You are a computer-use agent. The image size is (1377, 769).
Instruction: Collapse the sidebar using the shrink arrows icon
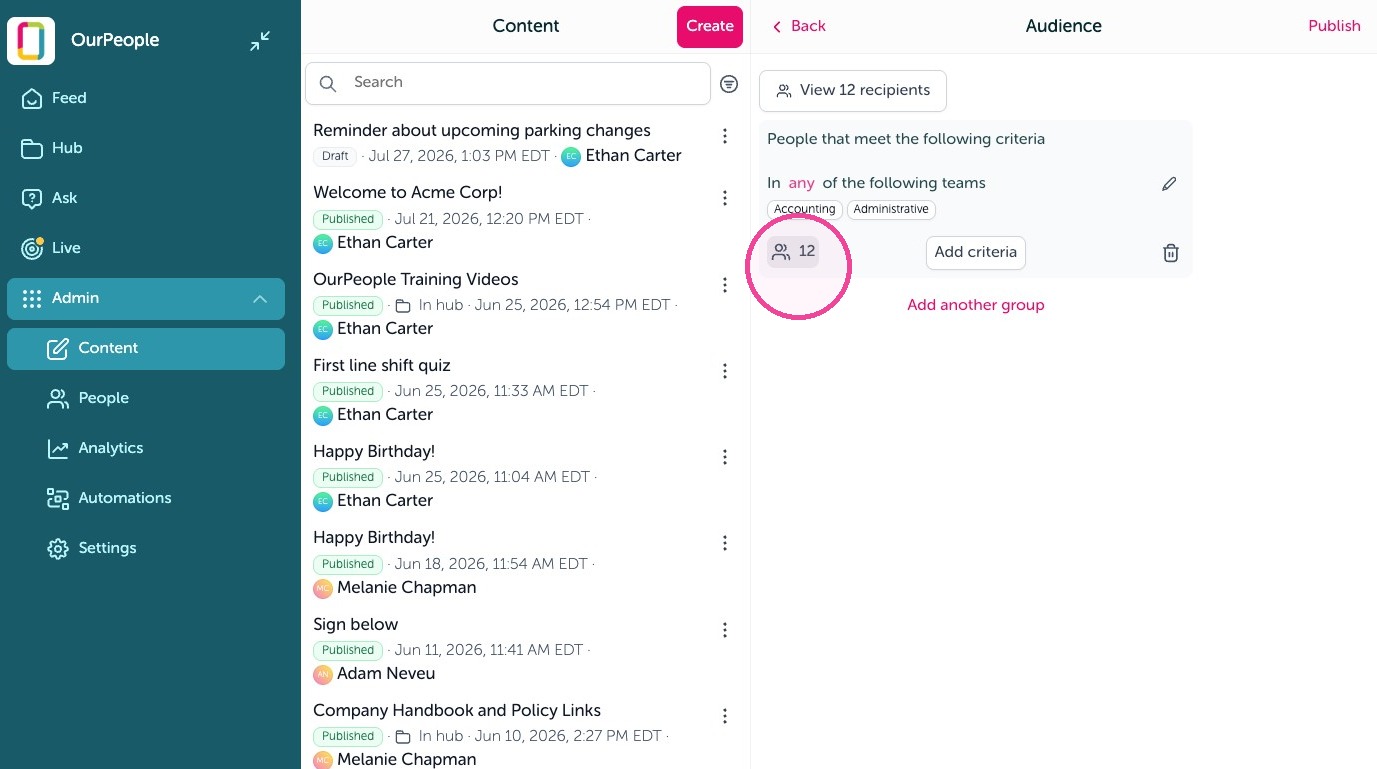[260, 41]
